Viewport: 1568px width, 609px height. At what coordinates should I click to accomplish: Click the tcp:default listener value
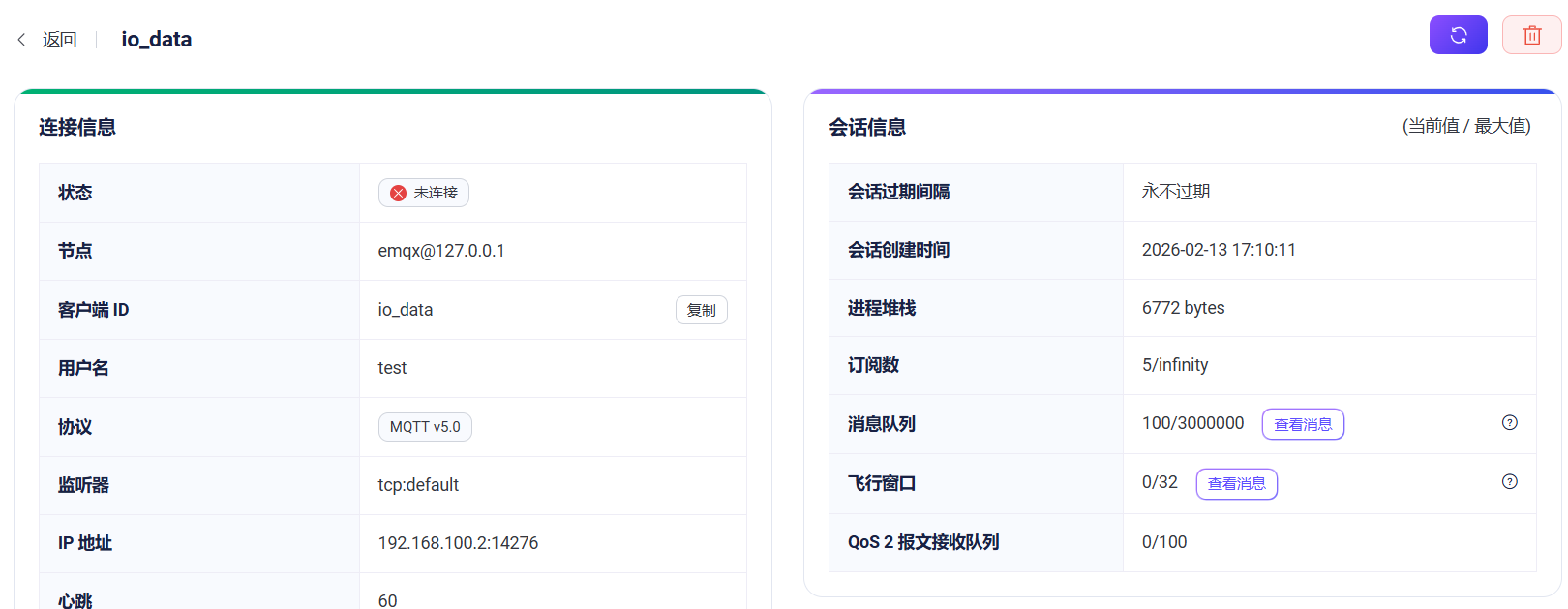pyautogui.click(x=418, y=485)
